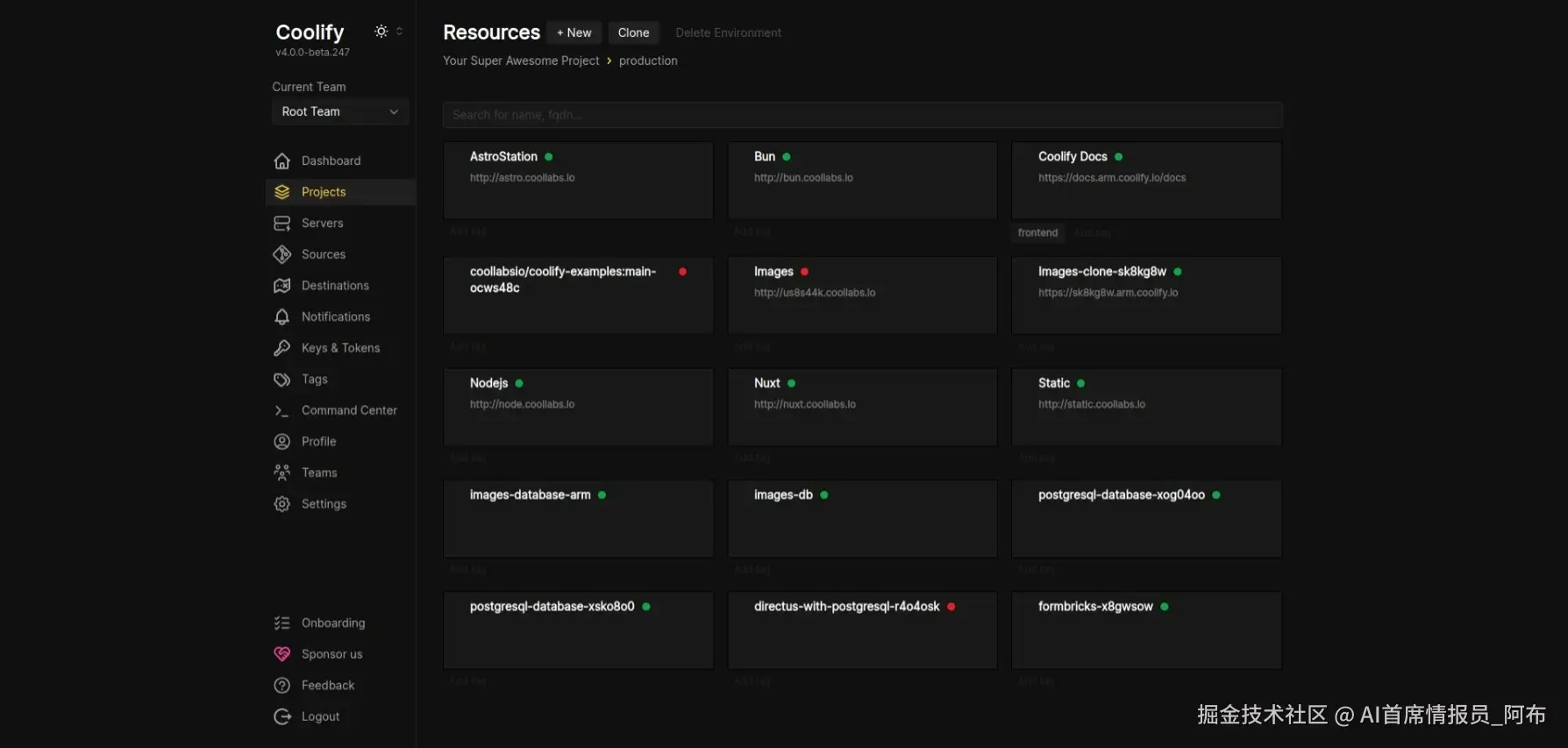The width and height of the screenshot is (1568, 748).
Task: Click the + New resource button
Action: pyautogui.click(x=574, y=32)
